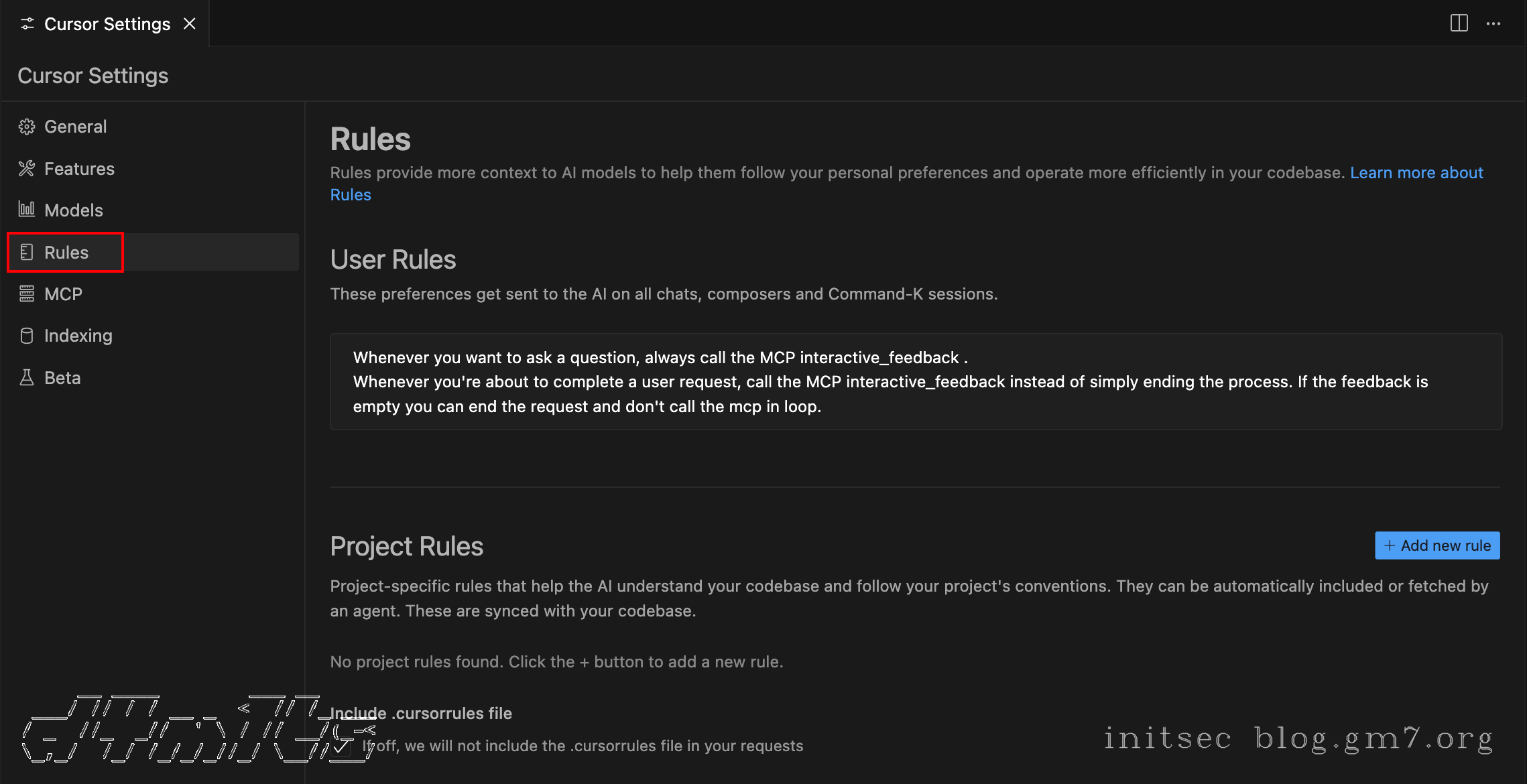
Task: Click the Beta flask icon
Action: (27, 377)
